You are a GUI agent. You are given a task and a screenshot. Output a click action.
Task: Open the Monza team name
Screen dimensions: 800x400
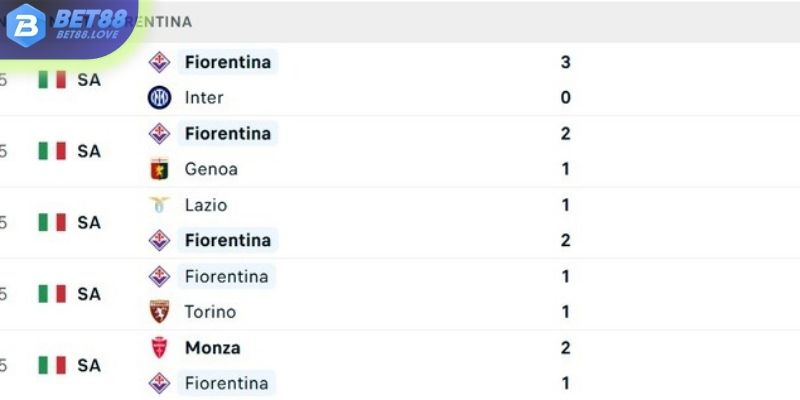(x=212, y=347)
